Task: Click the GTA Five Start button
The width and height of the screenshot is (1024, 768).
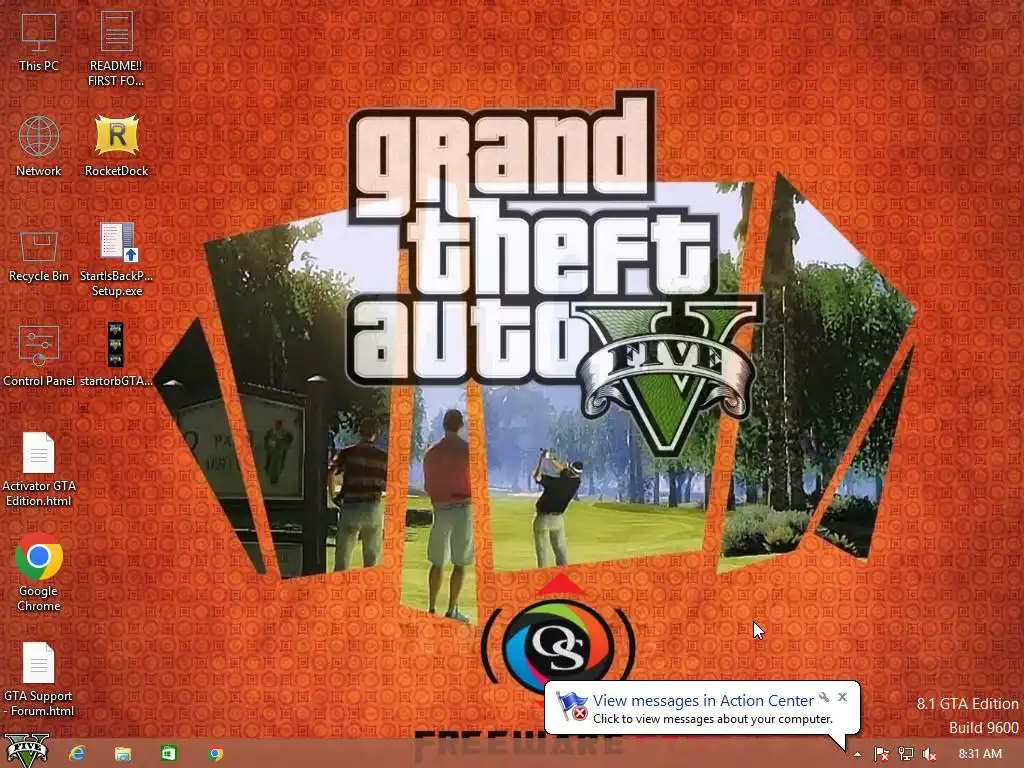Action: (x=27, y=750)
